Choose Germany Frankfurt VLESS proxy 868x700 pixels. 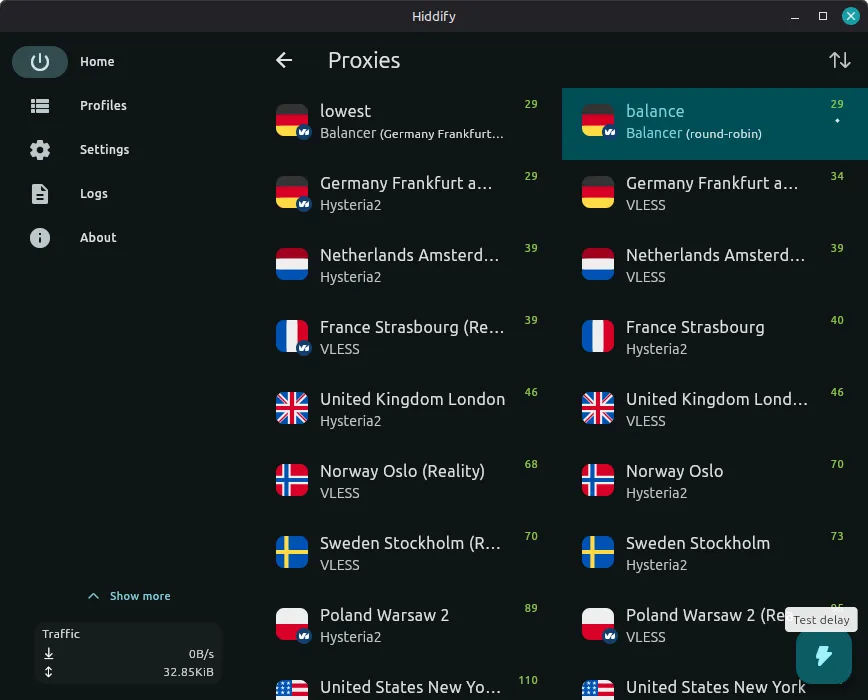click(715, 194)
